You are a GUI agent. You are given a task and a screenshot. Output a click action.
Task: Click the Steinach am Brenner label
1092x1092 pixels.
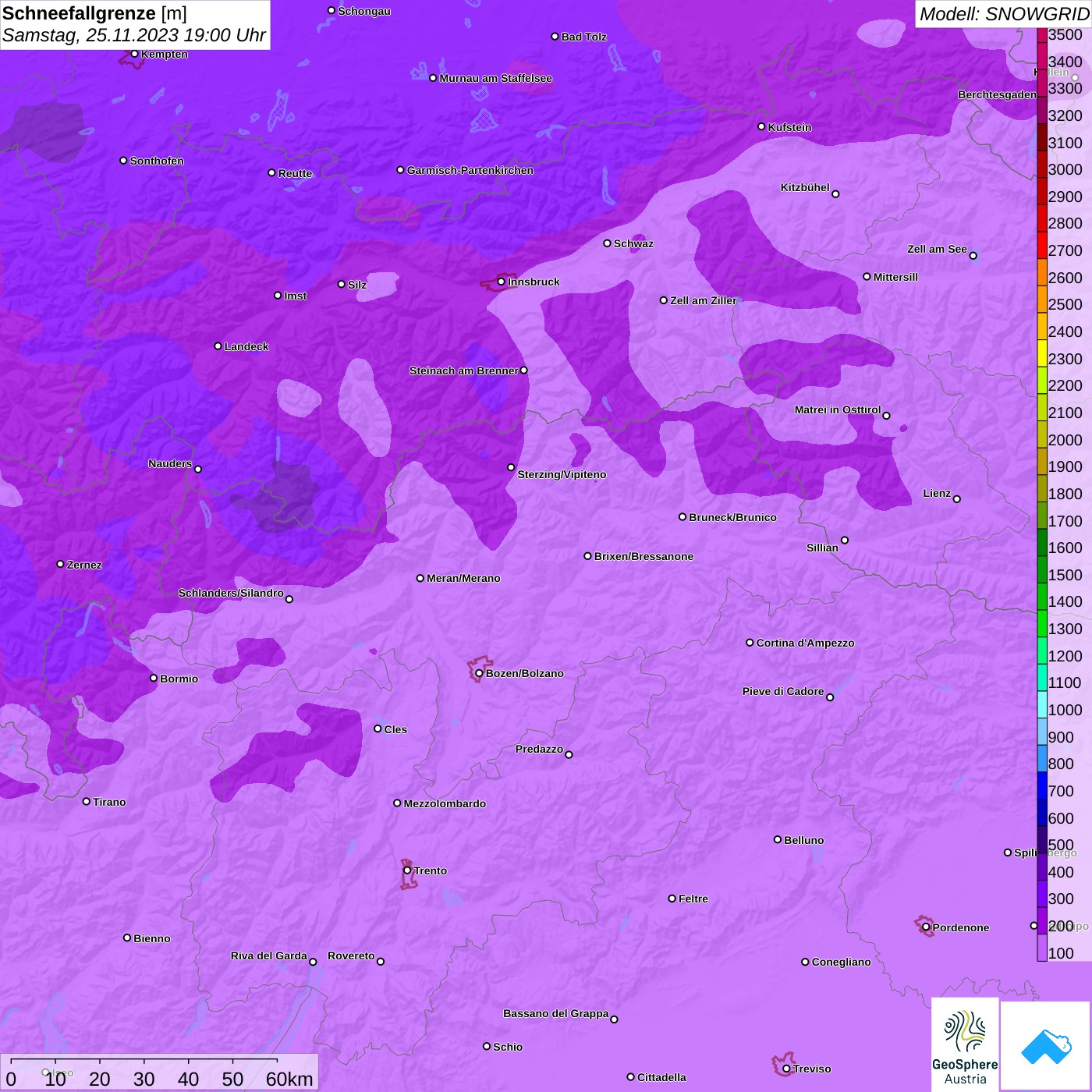(464, 370)
